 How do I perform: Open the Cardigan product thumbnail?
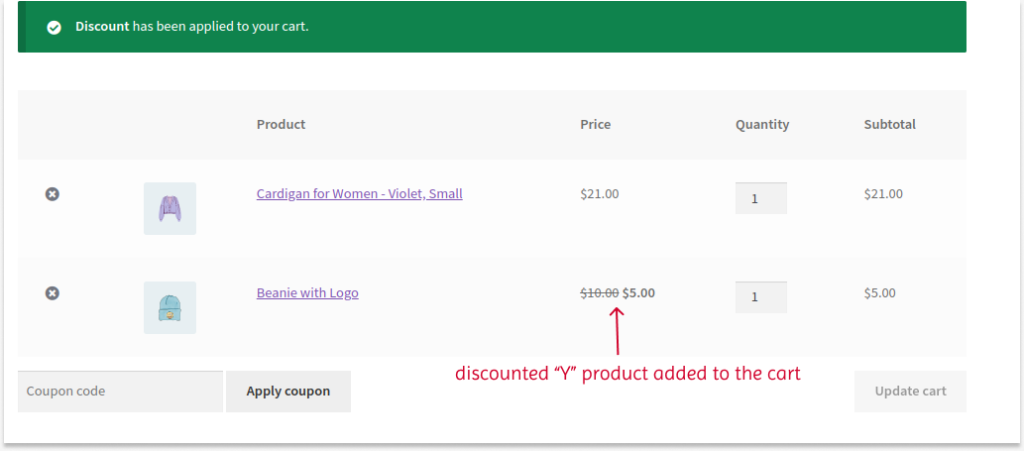170,208
